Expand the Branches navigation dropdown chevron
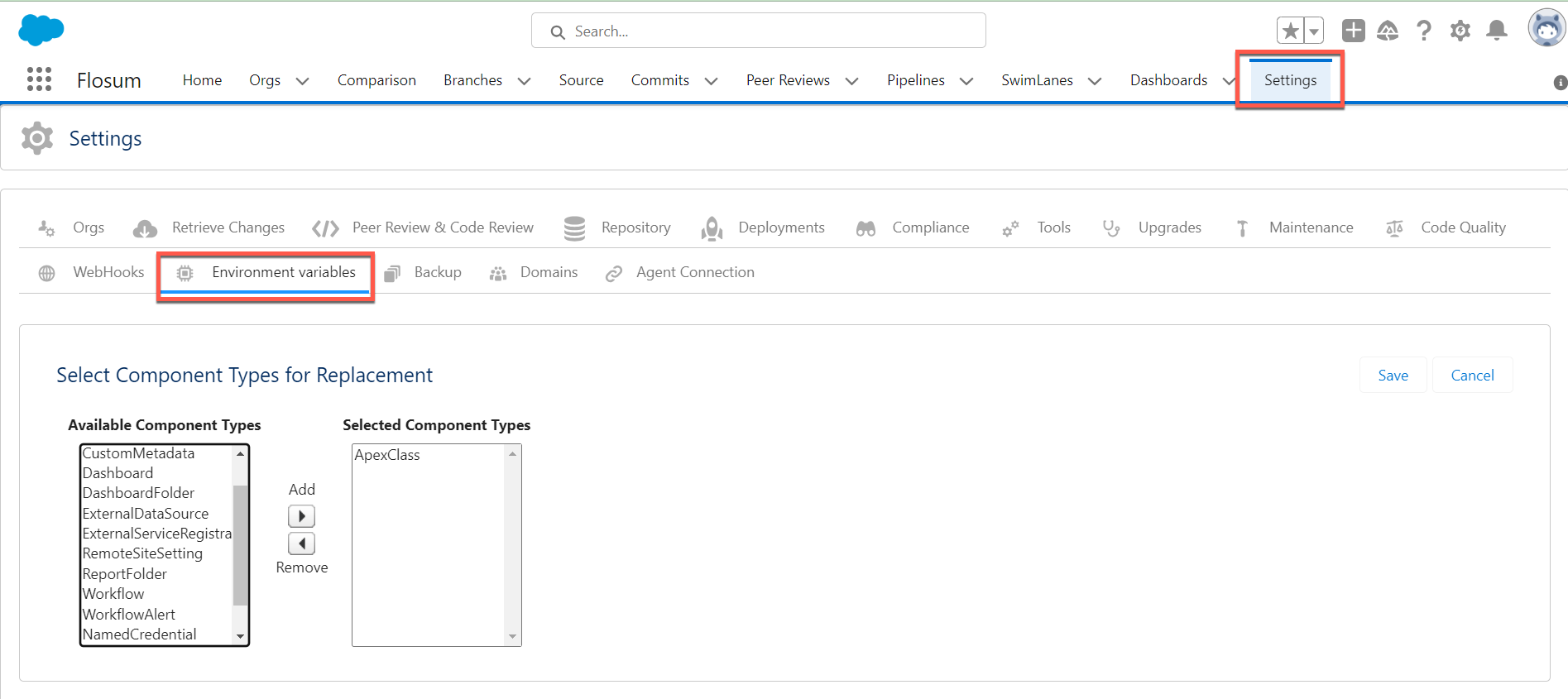 tap(524, 81)
